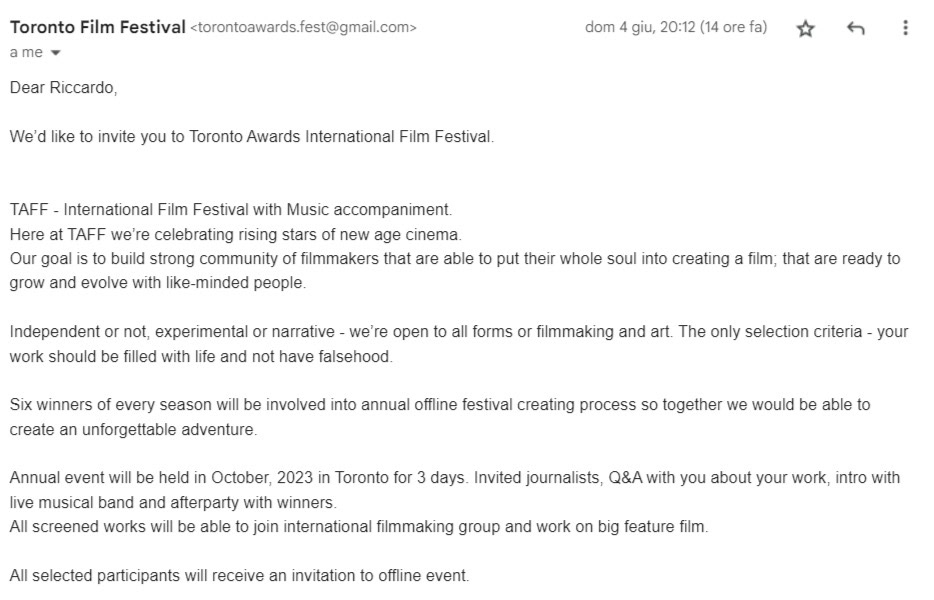Click the torontoawards.fest@gmail.com sender address
The width and height of the screenshot is (934, 600).
pos(303,28)
